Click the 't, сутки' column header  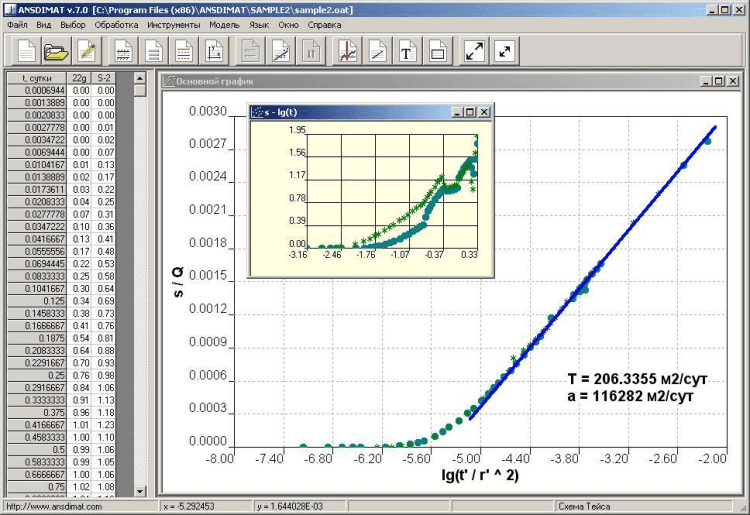click(x=37, y=78)
